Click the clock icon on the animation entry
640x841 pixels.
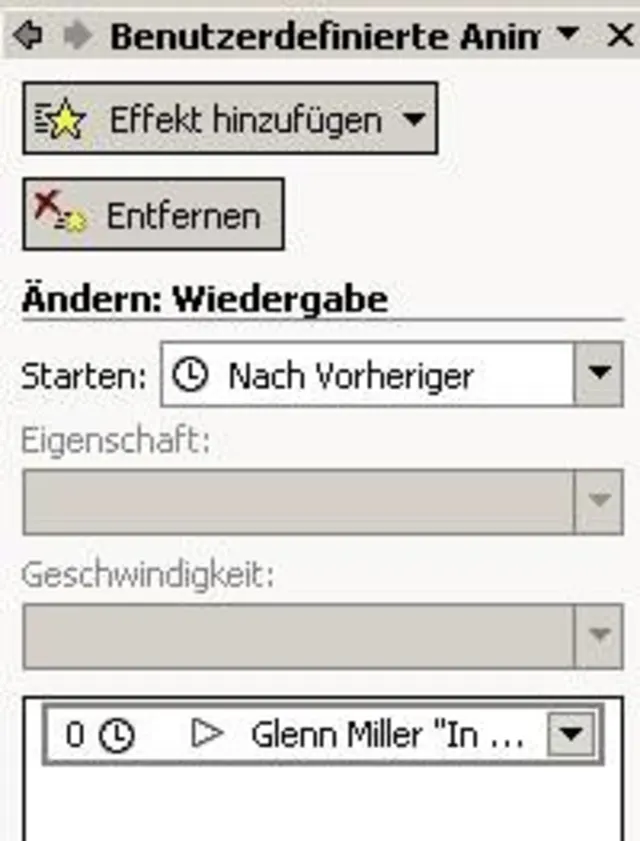tap(117, 735)
